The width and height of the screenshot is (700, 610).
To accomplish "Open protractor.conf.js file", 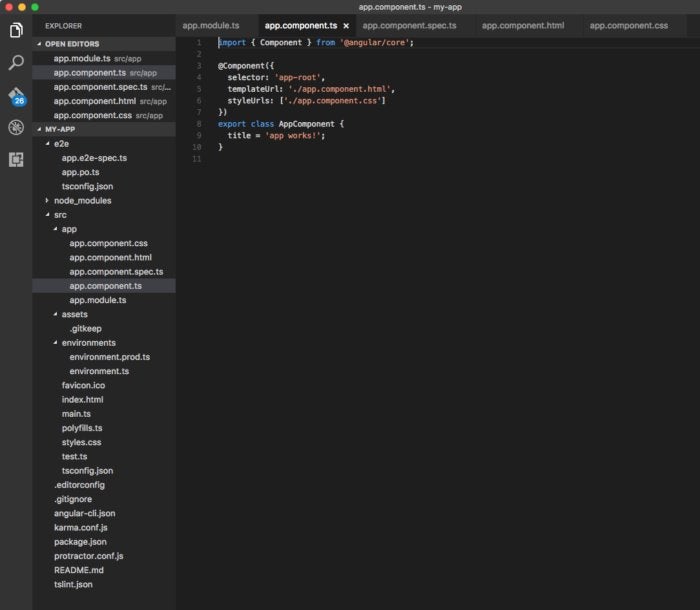I will [104, 556].
